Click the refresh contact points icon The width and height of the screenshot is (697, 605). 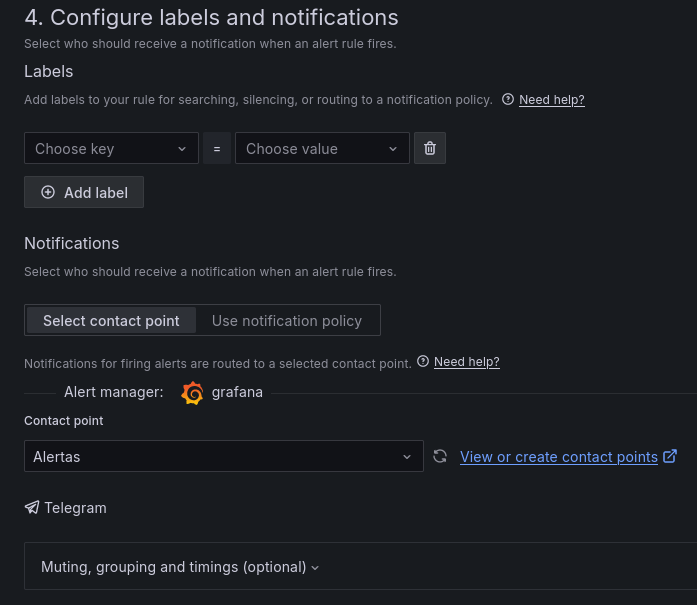(x=440, y=457)
